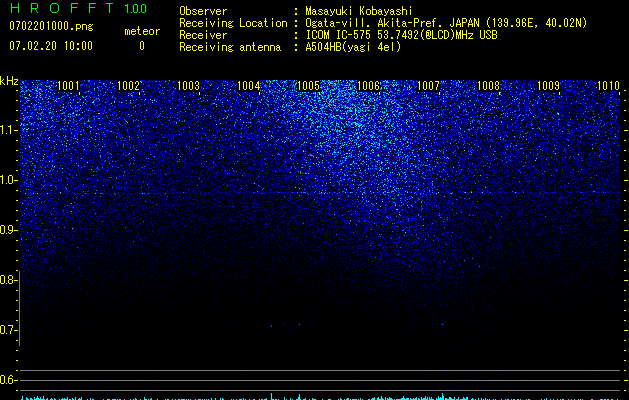Click the 1009 time marker
629x400 pixels.
548,86
